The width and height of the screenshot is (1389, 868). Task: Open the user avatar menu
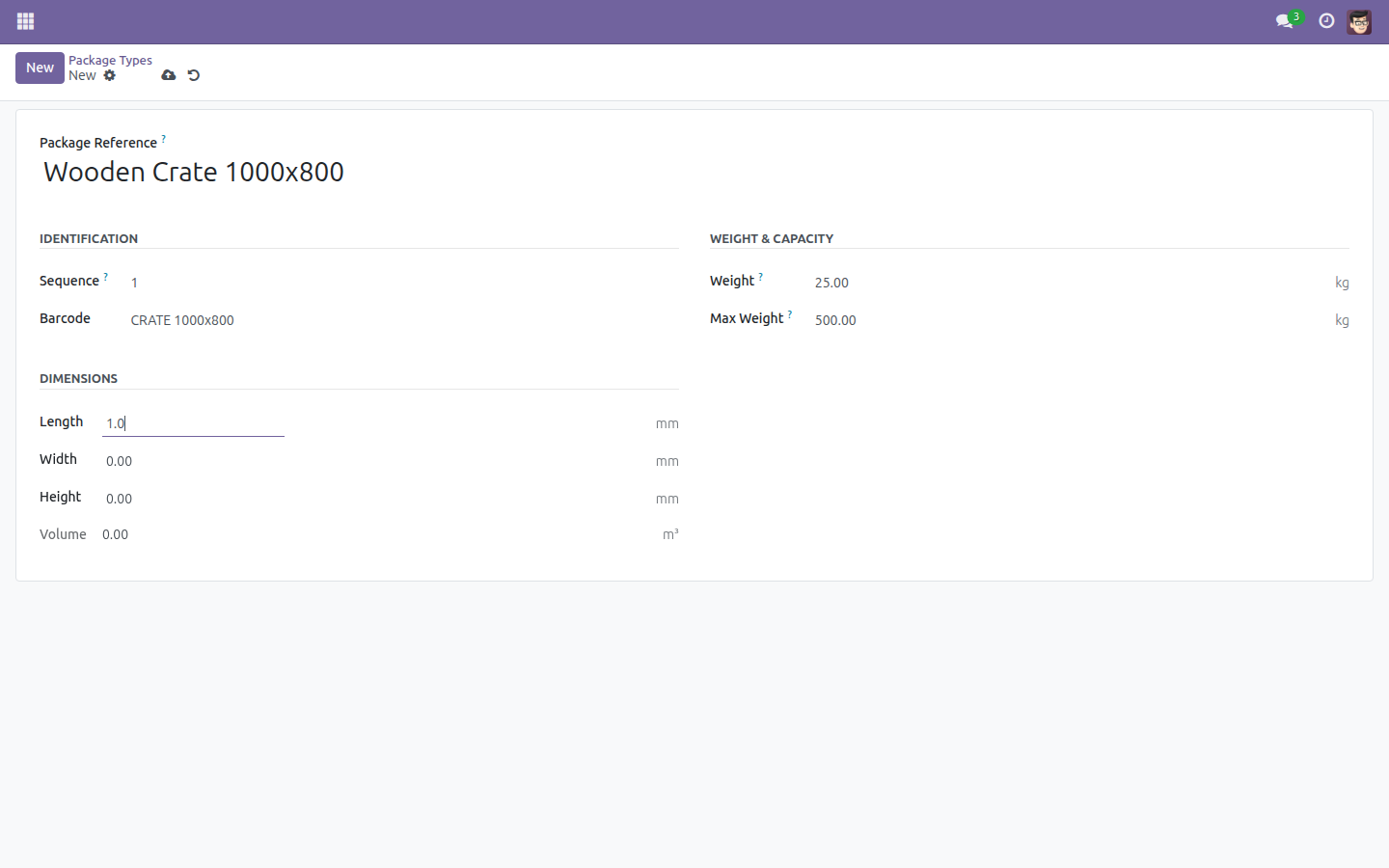coord(1359,21)
